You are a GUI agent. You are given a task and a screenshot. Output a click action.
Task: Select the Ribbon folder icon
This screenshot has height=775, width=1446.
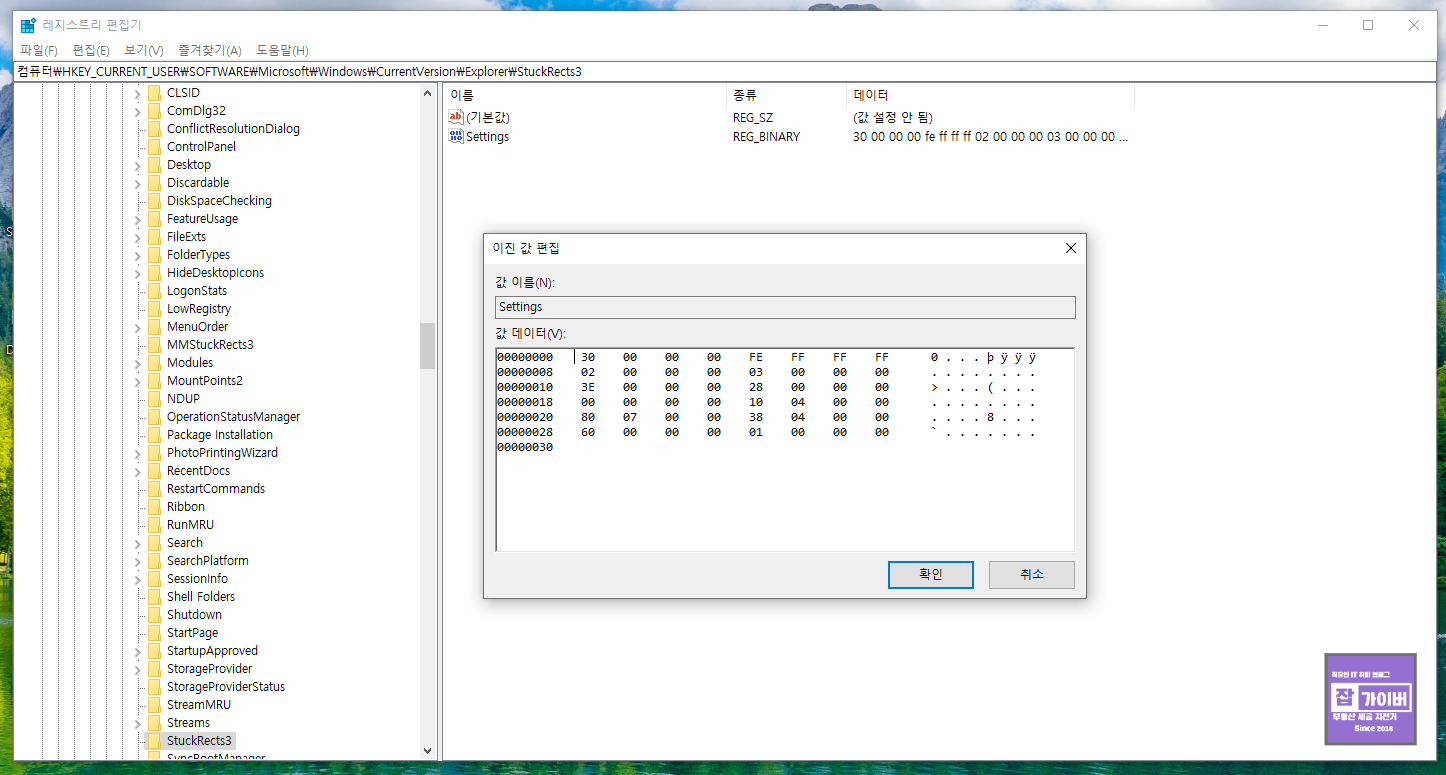(x=154, y=507)
